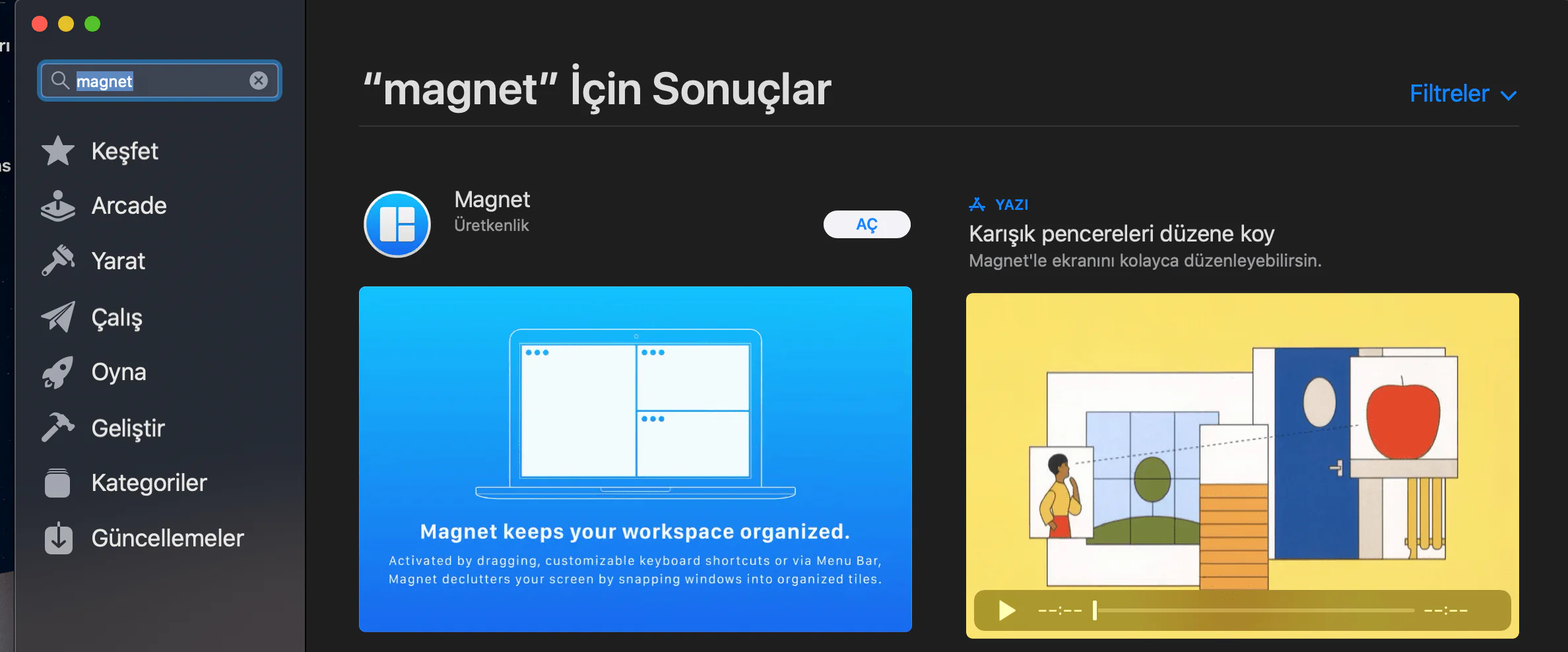Open the Magnet app title link
The height and width of the screenshot is (652, 1568).
(492, 199)
